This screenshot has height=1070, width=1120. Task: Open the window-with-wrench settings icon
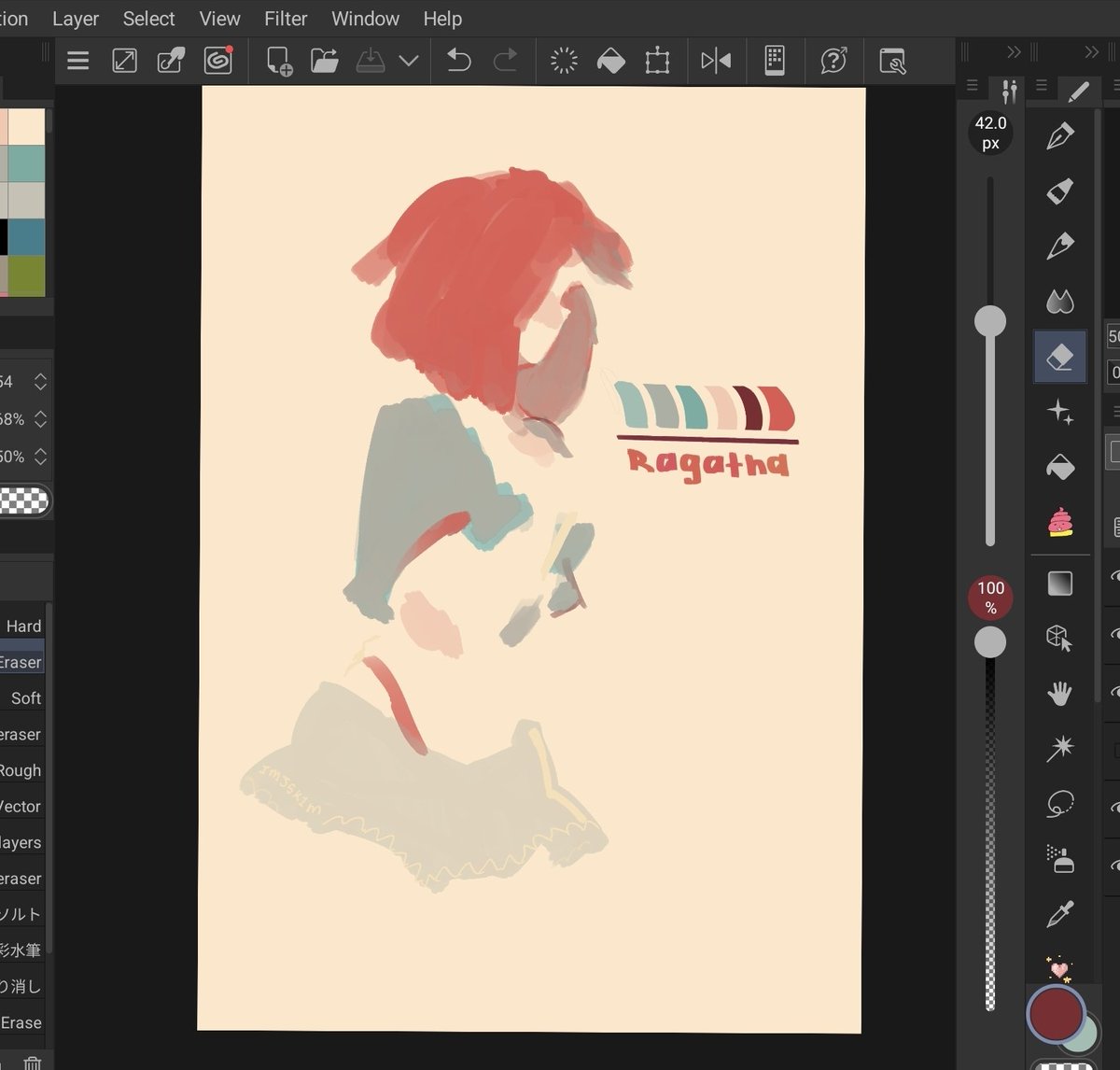pyautogui.click(x=892, y=62)
